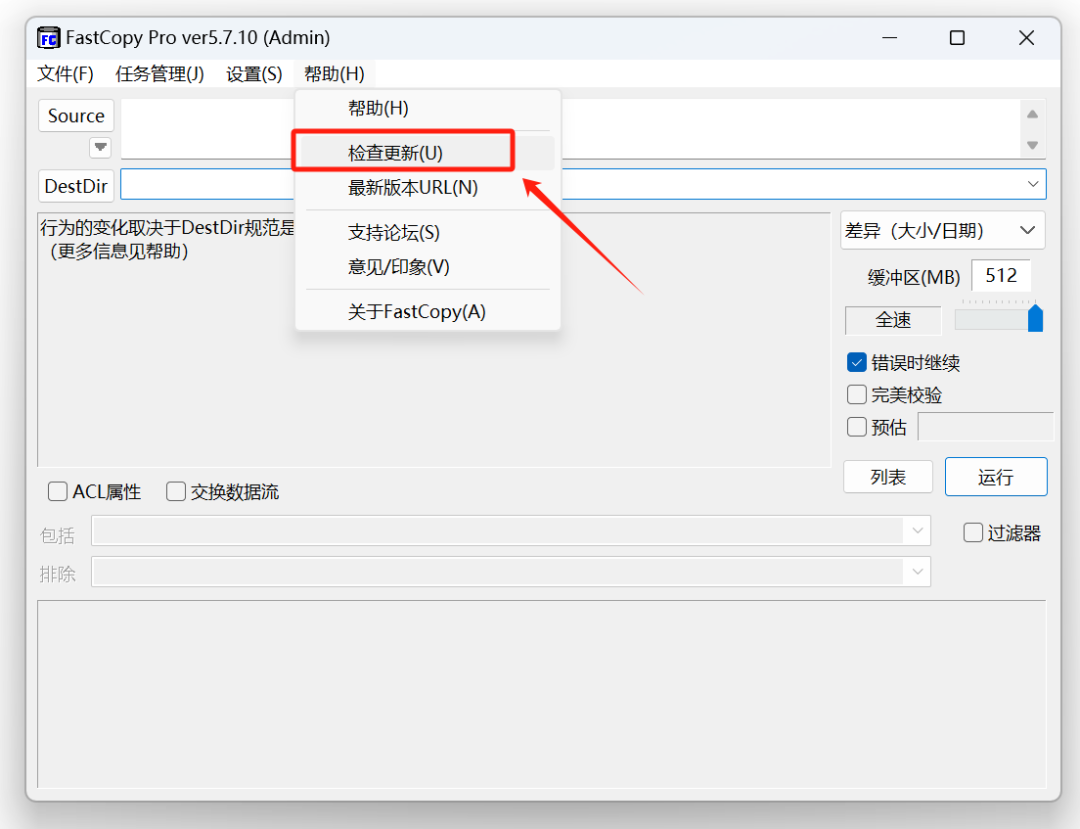Expand the 排除 filter dropdown

tap(917, 572)
